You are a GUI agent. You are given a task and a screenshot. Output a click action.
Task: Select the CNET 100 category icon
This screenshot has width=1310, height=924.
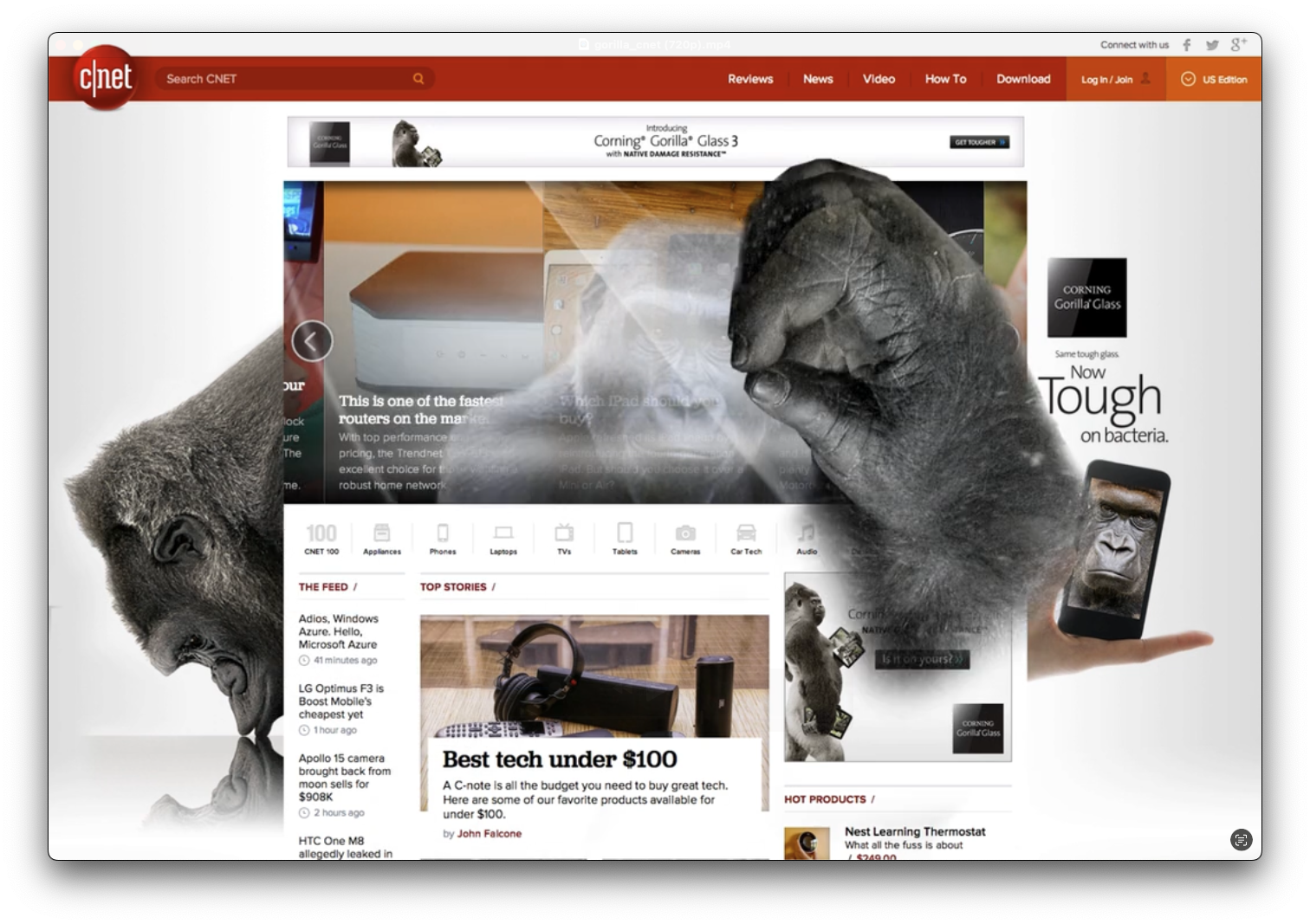pyautogui.click(x=321, y=538)
